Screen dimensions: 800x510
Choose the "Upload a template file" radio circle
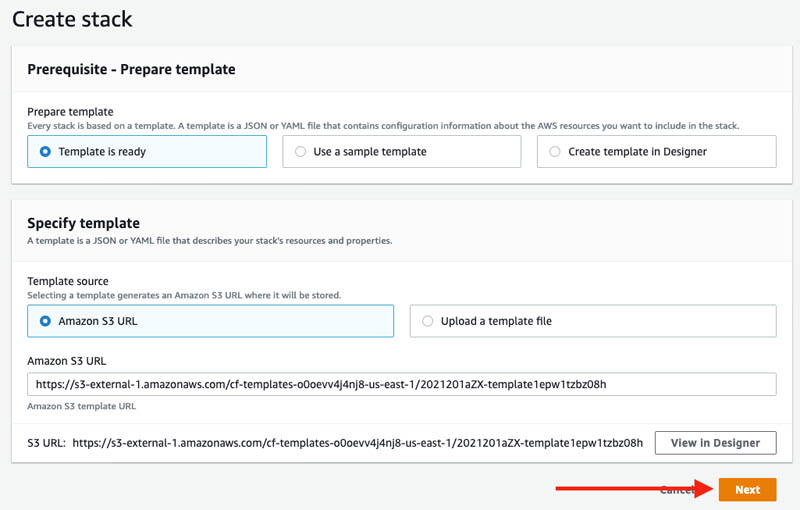(428, 321)
